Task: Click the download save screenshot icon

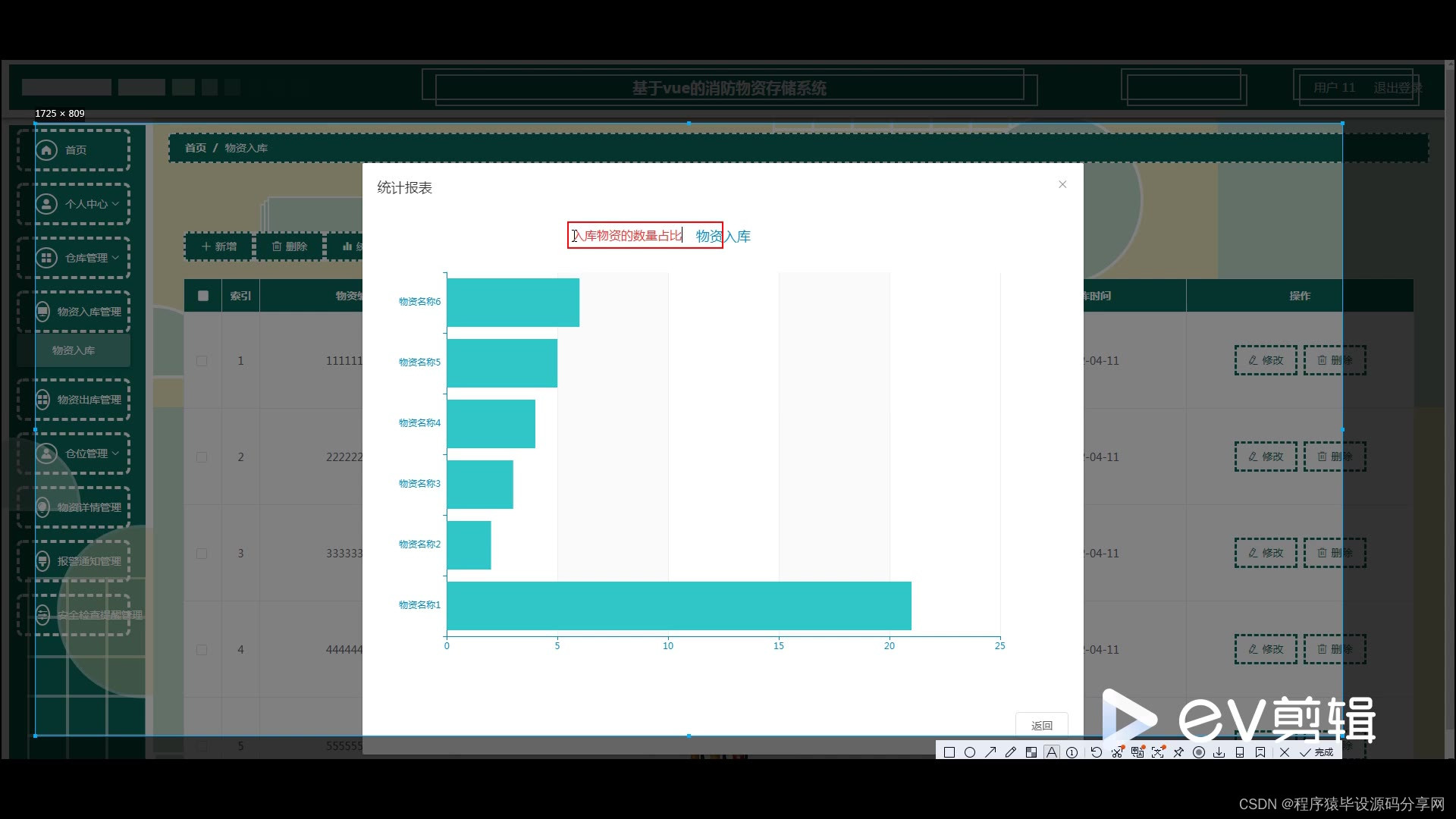Action: click(1219, 752)
